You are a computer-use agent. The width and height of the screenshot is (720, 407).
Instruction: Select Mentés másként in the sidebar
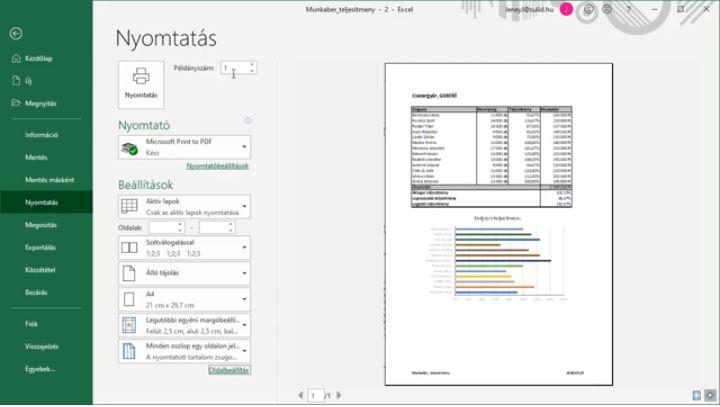coord(49,180)
